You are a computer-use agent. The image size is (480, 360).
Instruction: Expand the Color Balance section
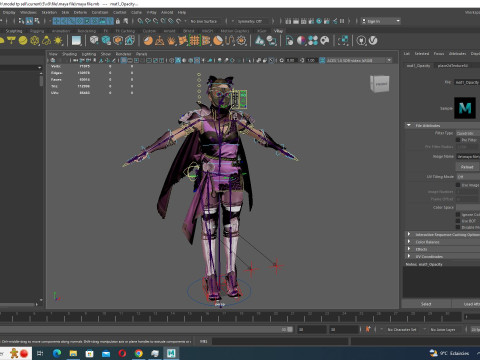pos(409,242)
